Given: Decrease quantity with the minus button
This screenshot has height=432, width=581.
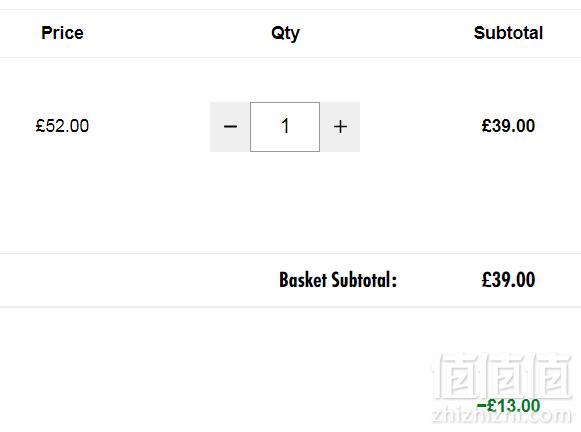Looking at the screenshot, I should [230, 127].
